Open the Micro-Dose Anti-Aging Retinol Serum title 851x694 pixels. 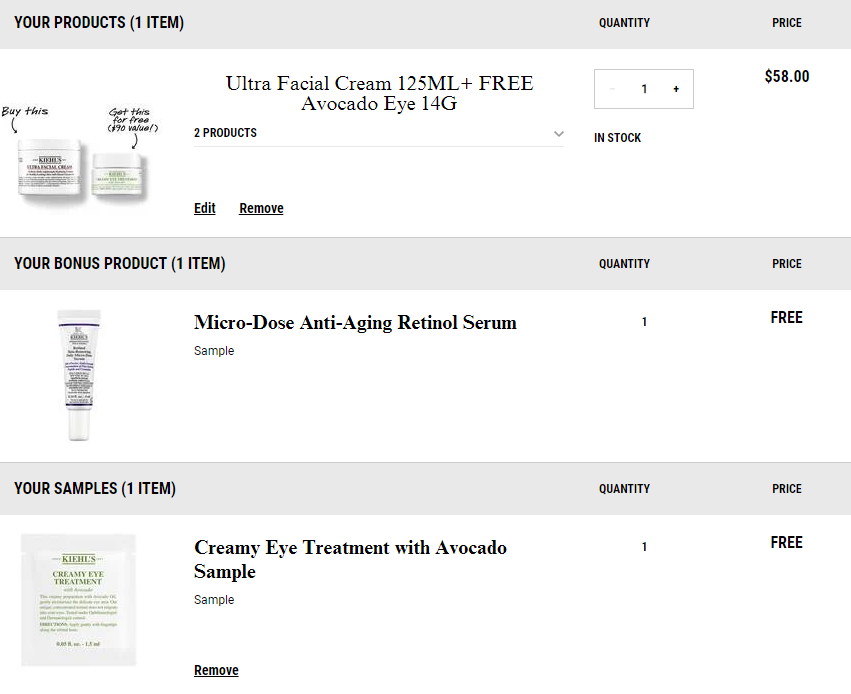[355, 322]
